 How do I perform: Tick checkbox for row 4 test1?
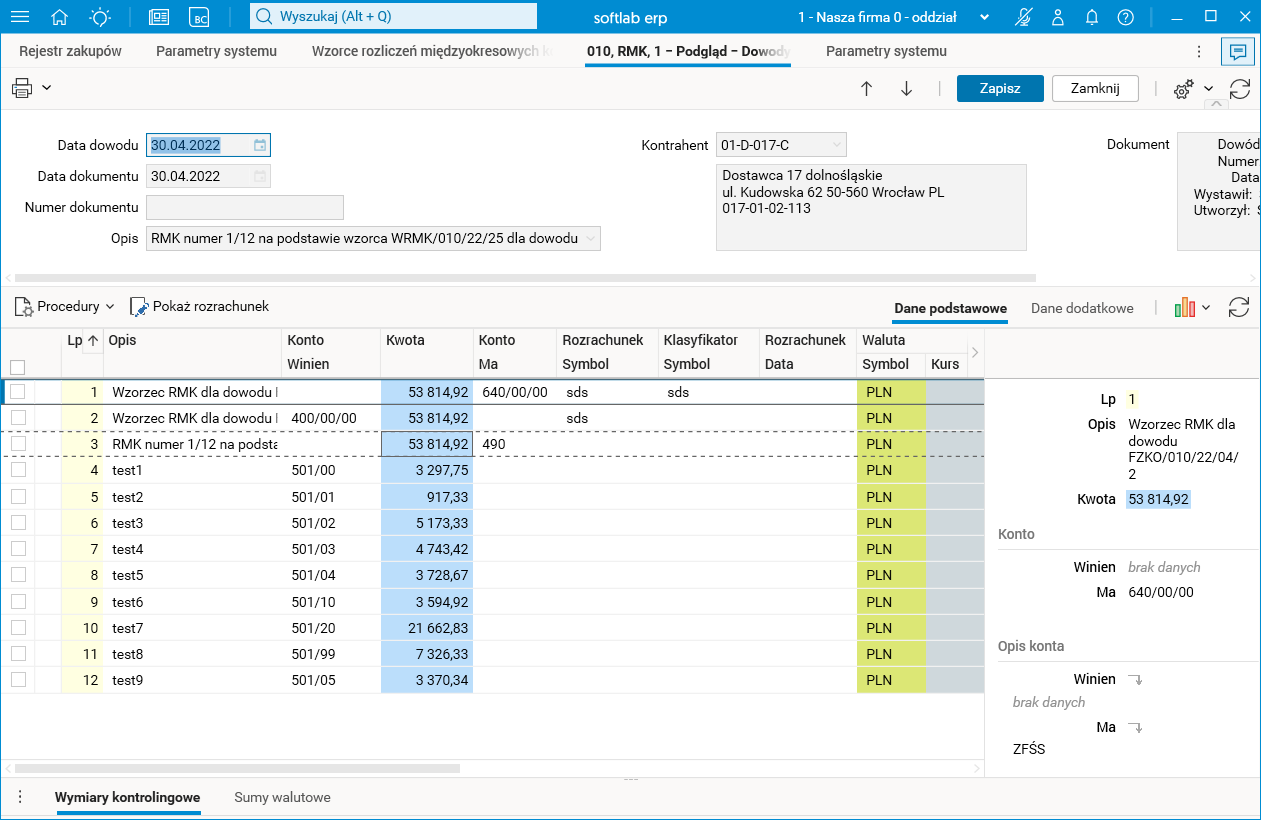(18, 470)
